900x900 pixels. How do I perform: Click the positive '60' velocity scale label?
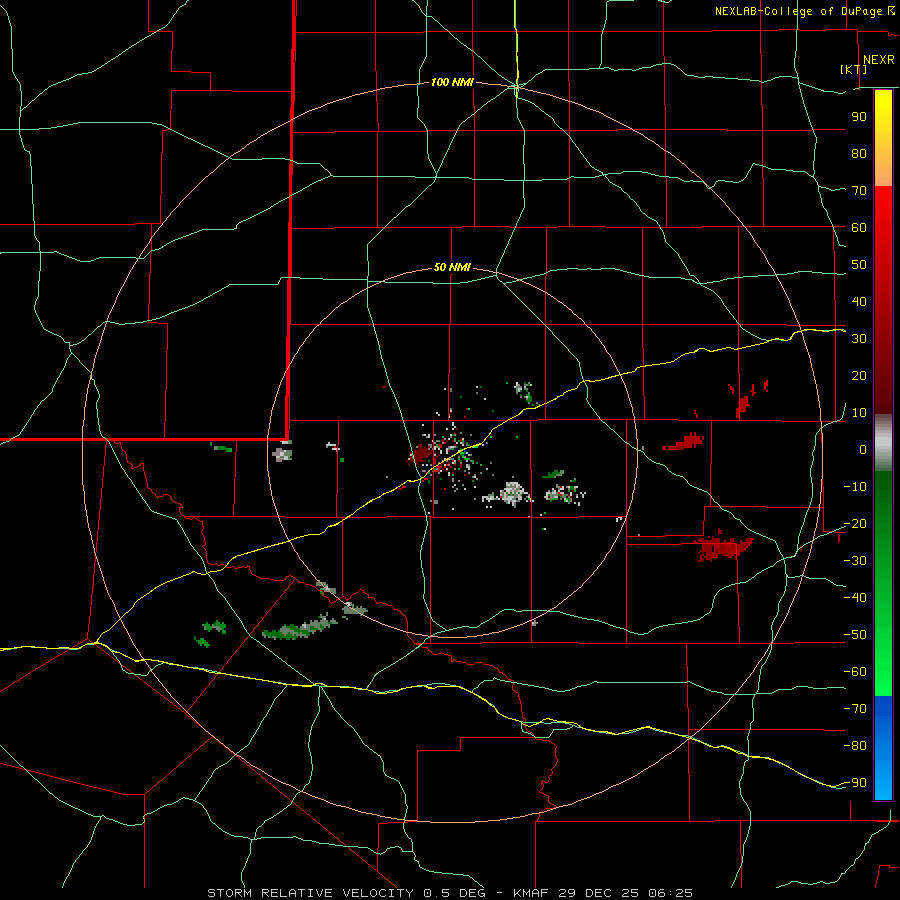point(859,228)
